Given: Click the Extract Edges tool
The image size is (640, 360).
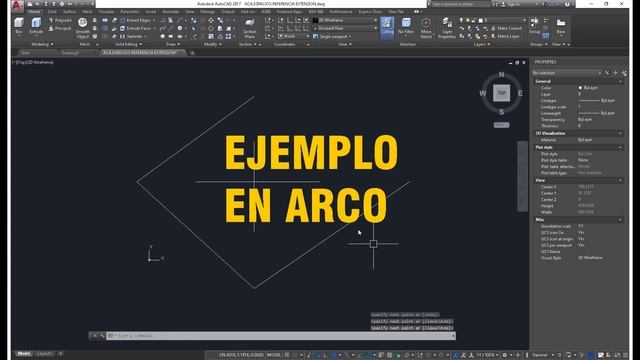Looking at the screenshot, I should coord(136,20).
